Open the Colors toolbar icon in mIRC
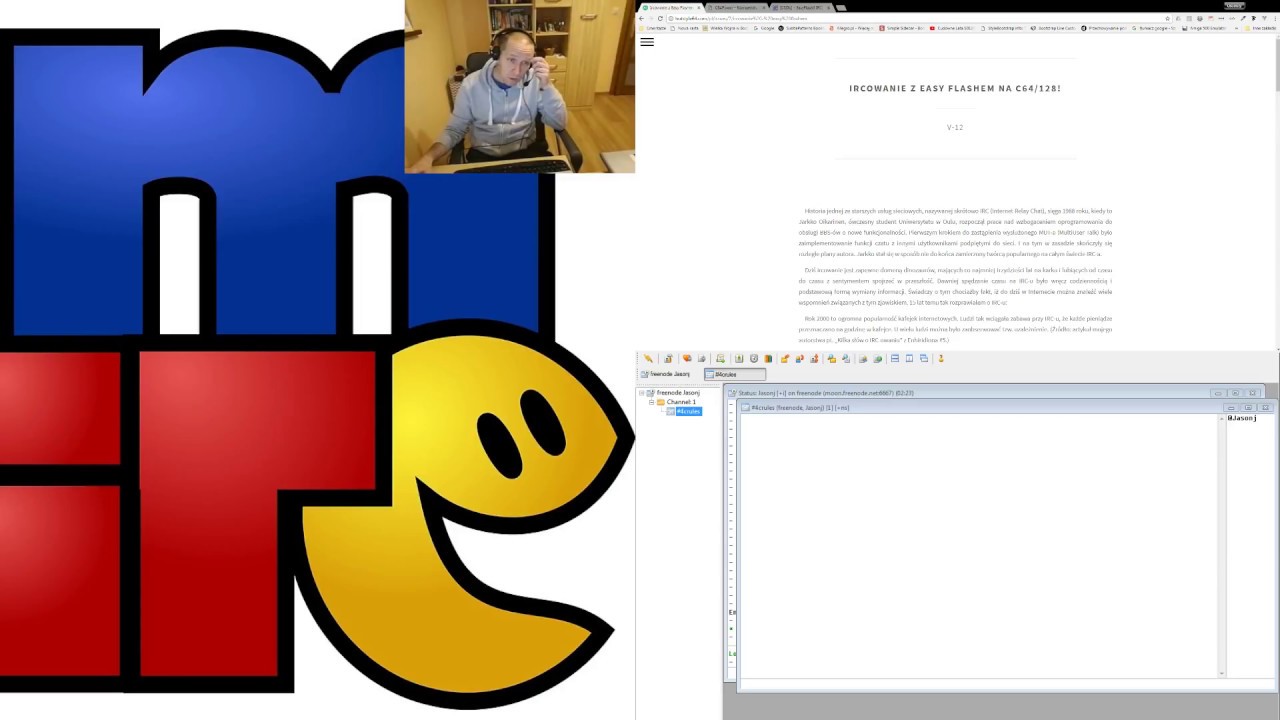 tap(768, 358)
